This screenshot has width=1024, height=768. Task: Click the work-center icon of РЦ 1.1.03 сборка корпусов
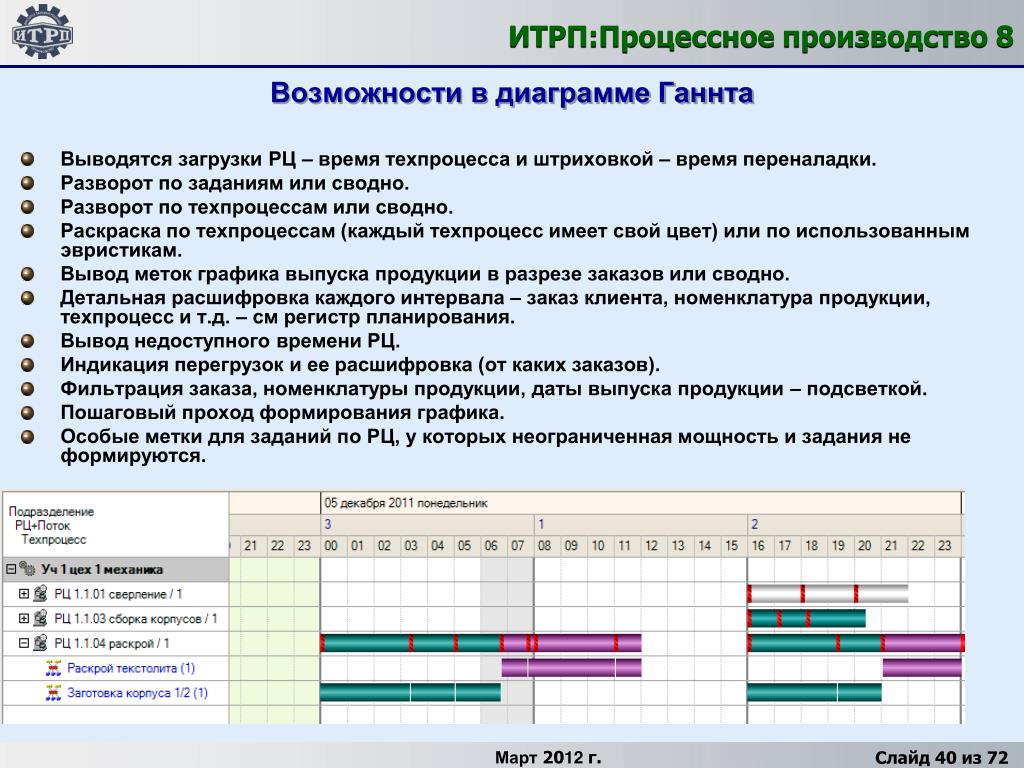[40, 618]
